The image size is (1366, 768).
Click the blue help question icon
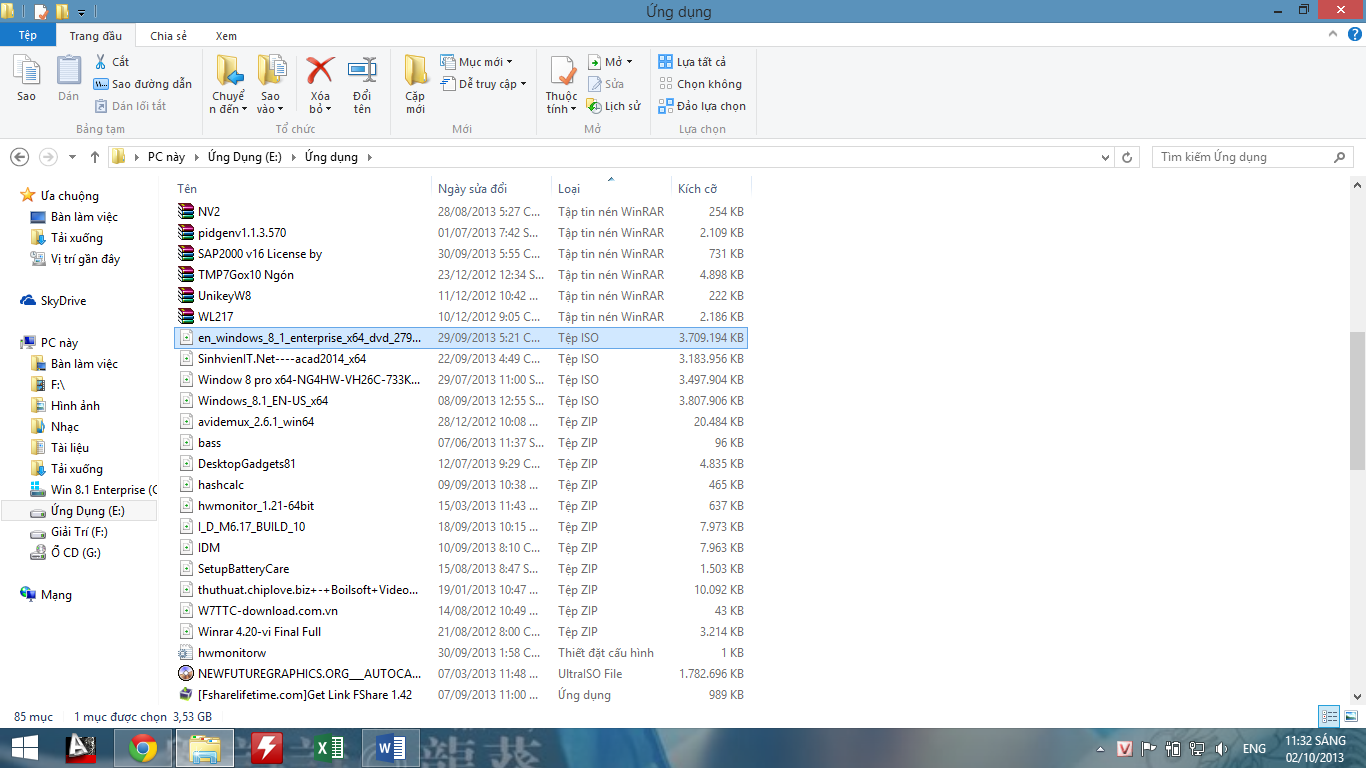(1353, 35)
